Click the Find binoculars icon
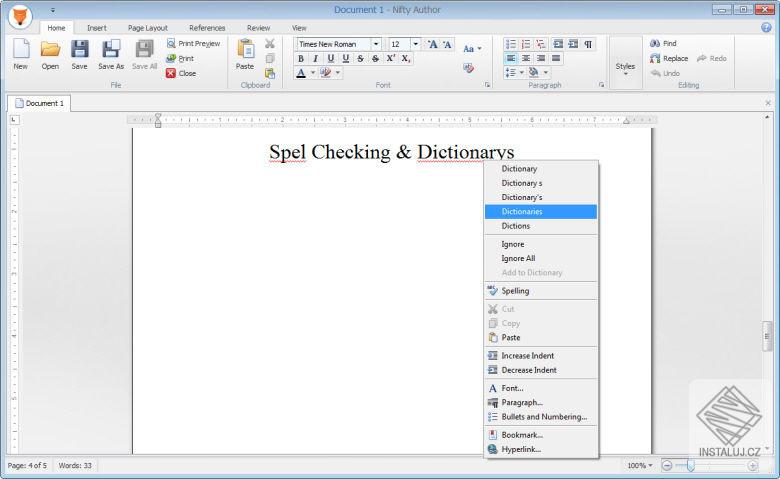The width and height of the screenshot is (780, 479). 655,43
